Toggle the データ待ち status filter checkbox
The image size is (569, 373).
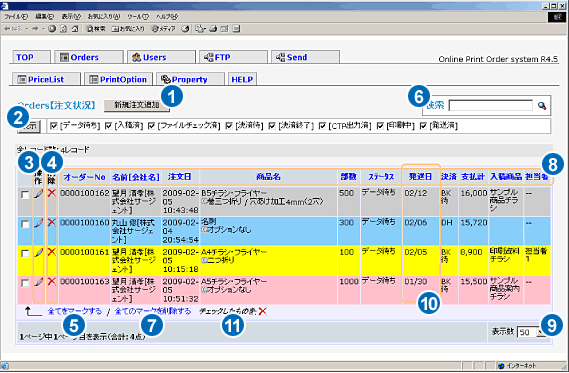tap(54, 126)
